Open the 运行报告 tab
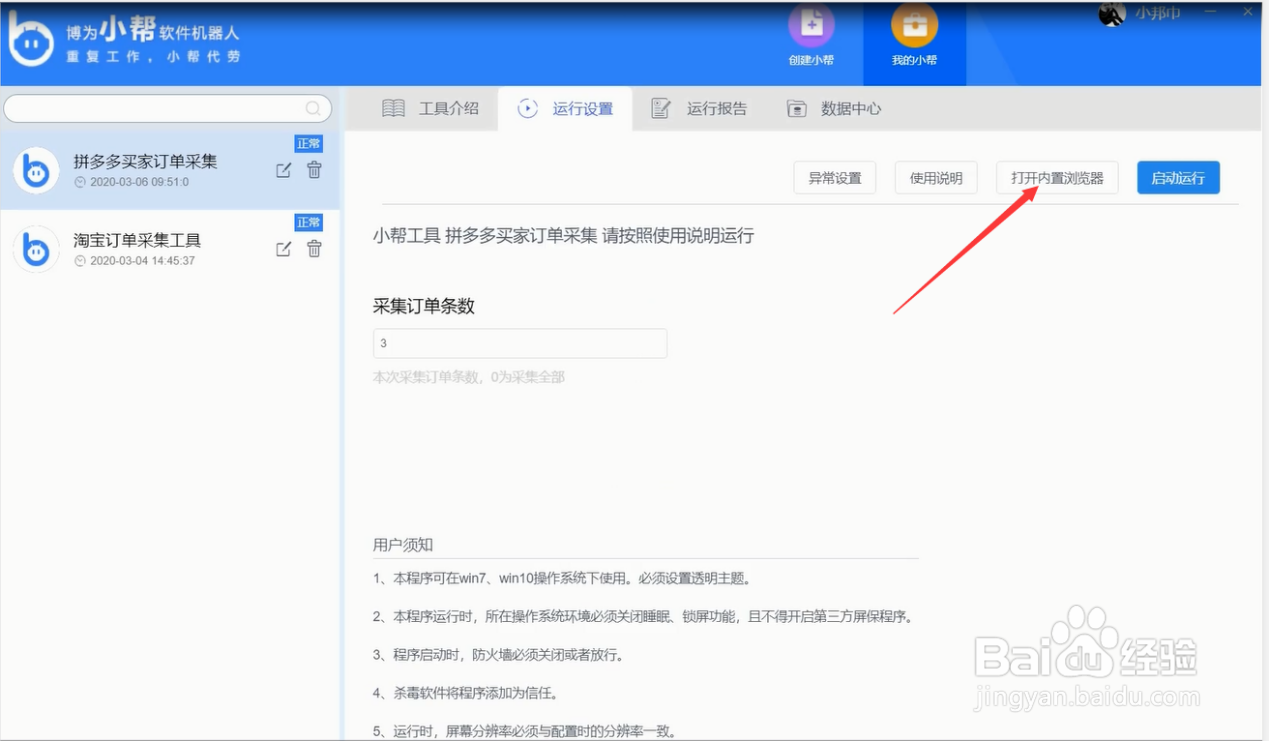The height and width of the screenshot is (741, 1269). 699,108
